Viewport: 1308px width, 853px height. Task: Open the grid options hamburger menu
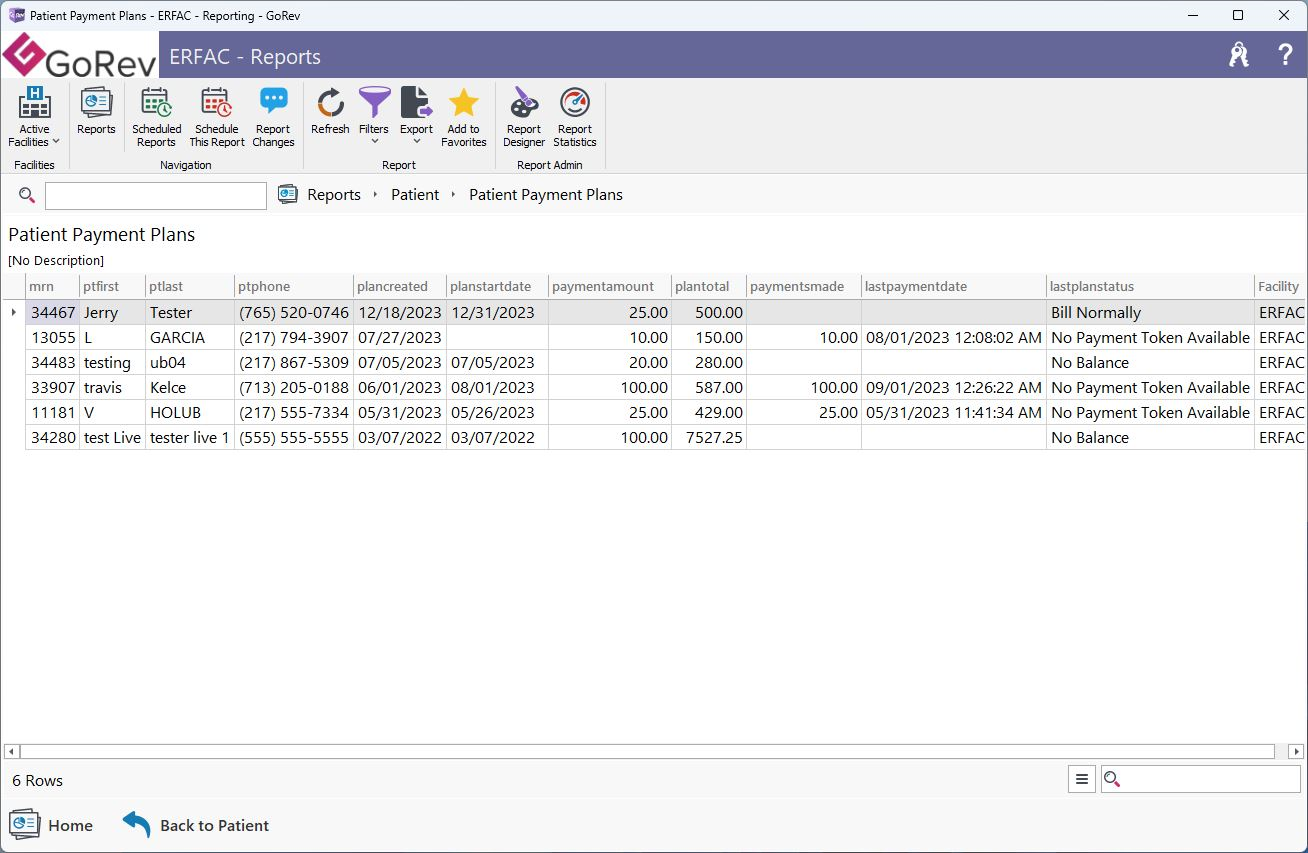pyautogui.click(x=1081, y=779)
